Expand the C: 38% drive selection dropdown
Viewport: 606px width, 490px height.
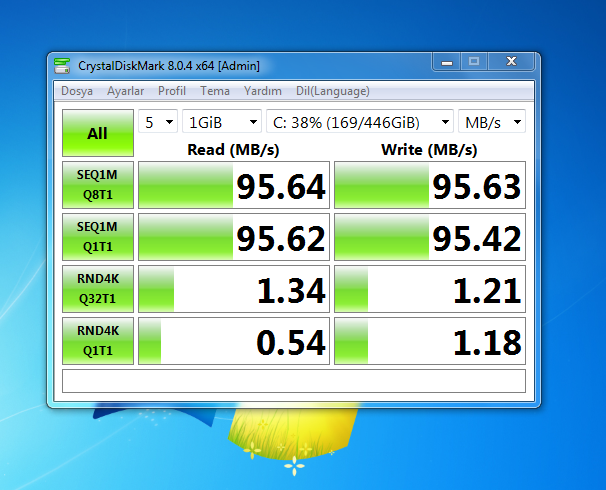point(360,122)
